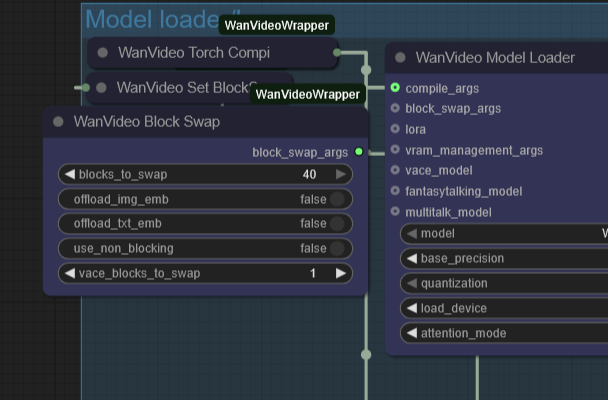Viewport: 608px width, 400px height.
Task: Collapse the WanVideo Block Swap node dot
Action: pyautogui.click(x=58, y=122)
